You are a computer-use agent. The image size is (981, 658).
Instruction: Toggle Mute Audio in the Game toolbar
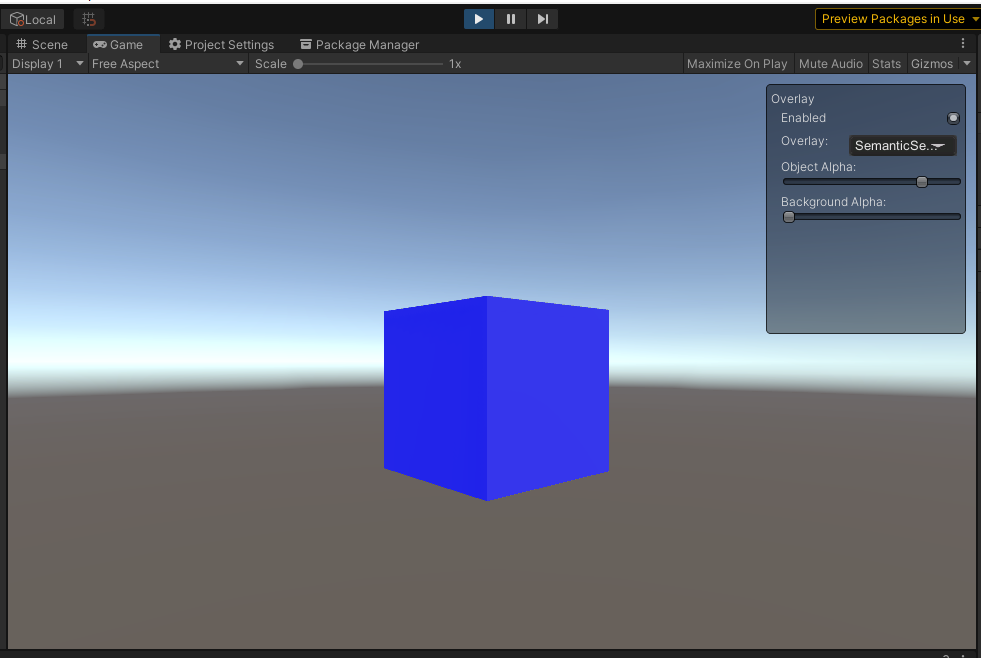[x=830, y=63]
